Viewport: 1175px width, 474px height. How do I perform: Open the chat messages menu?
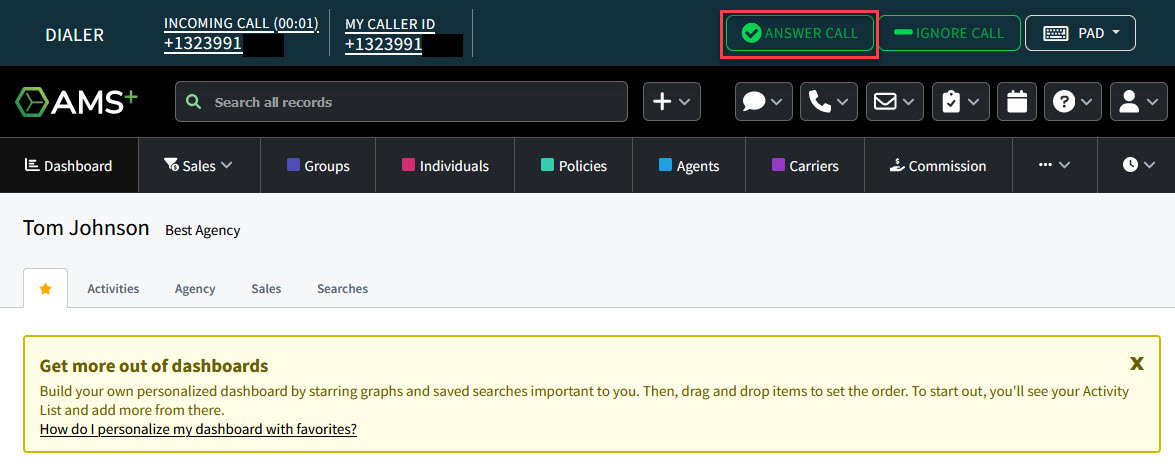point(764,102)
